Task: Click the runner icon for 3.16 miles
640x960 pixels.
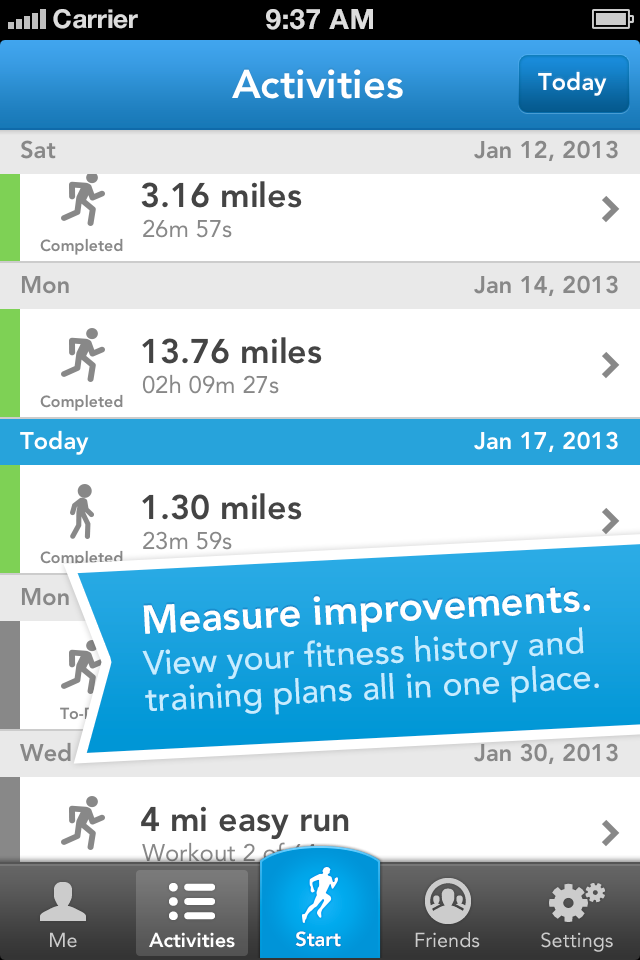Action: [x=83, y=200]
